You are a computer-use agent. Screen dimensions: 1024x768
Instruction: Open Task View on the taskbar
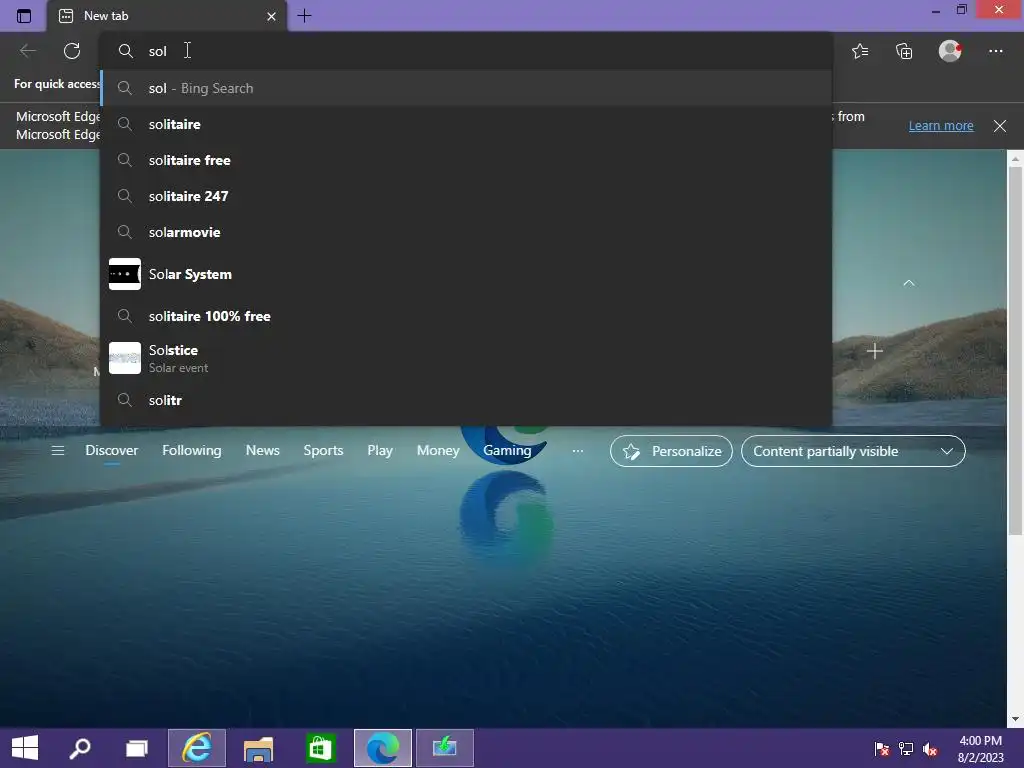tap(136, 748)
